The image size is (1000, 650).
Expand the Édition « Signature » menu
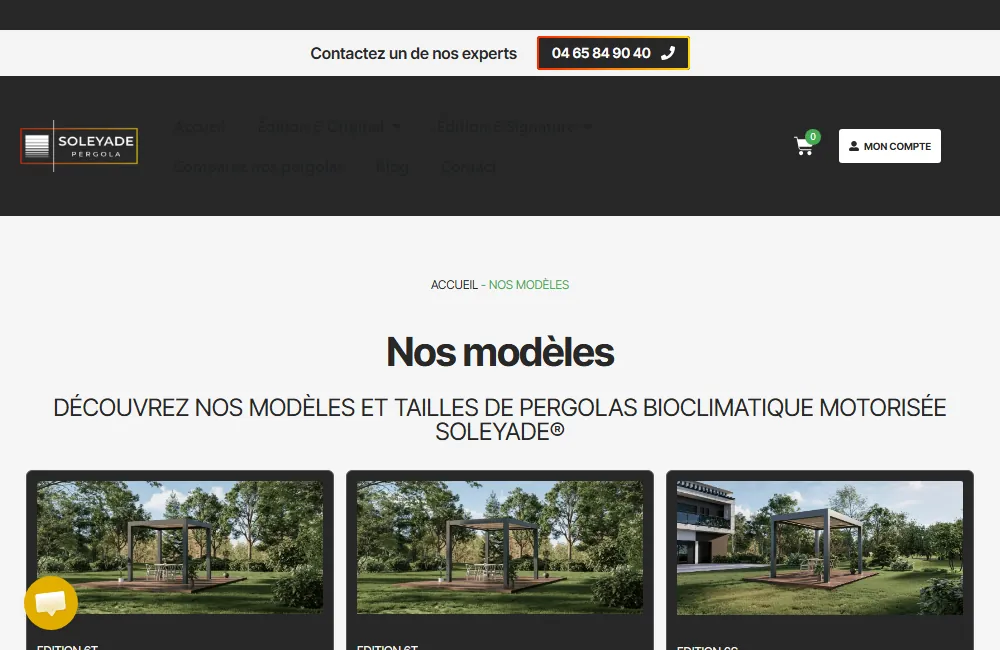coord(514,127)
